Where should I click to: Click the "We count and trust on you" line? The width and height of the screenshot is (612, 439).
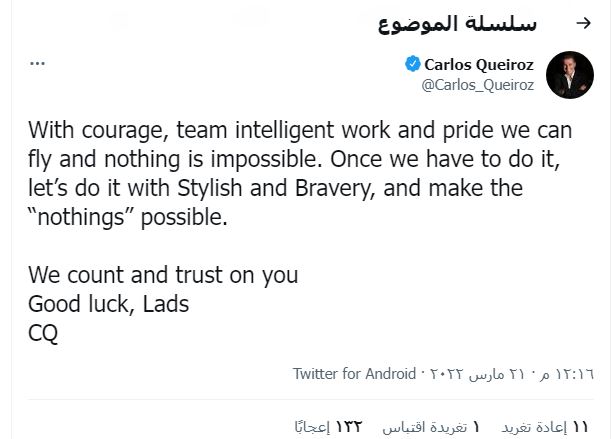tap(163, 276)
